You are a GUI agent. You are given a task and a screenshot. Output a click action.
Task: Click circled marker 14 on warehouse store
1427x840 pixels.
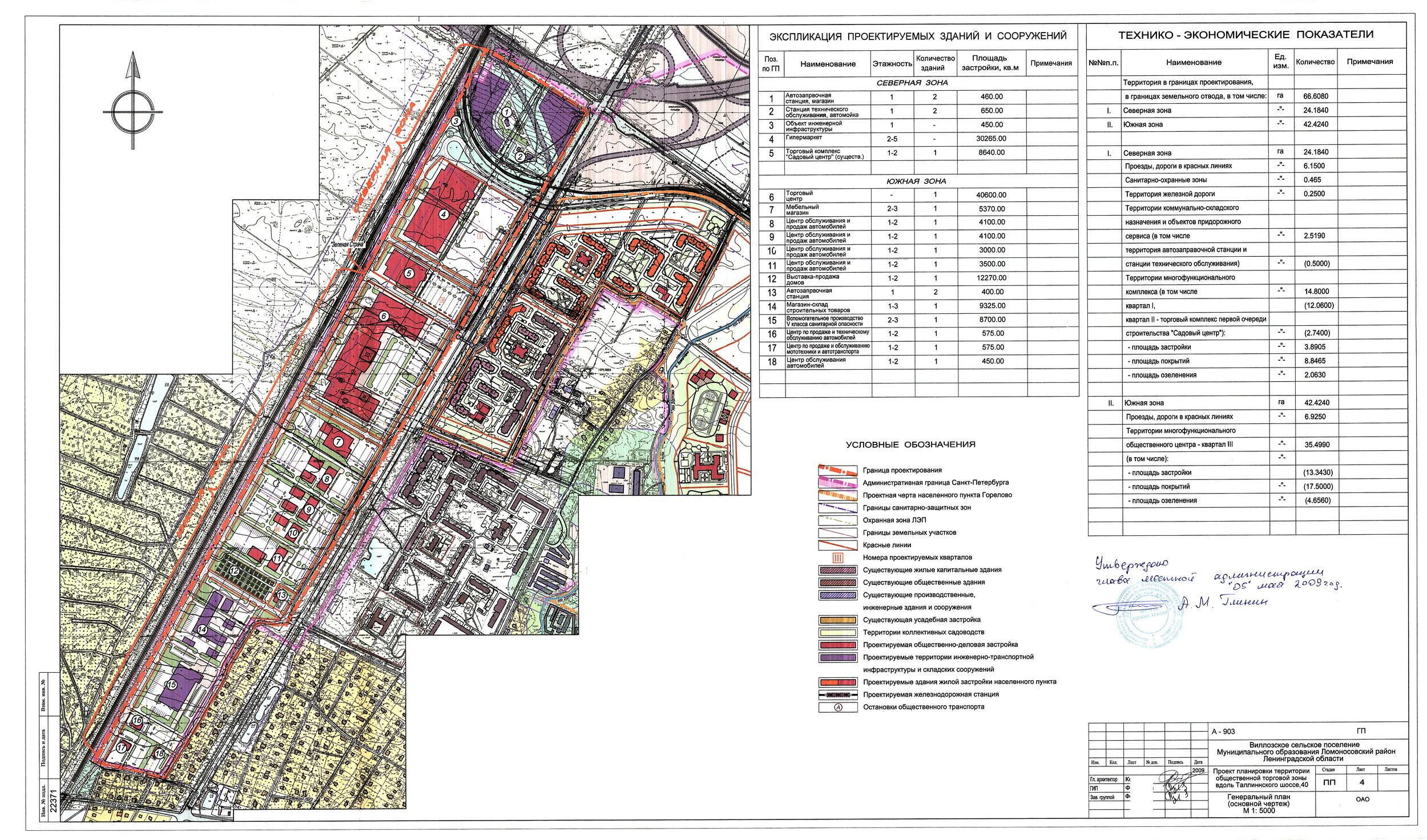coord(201,629)
